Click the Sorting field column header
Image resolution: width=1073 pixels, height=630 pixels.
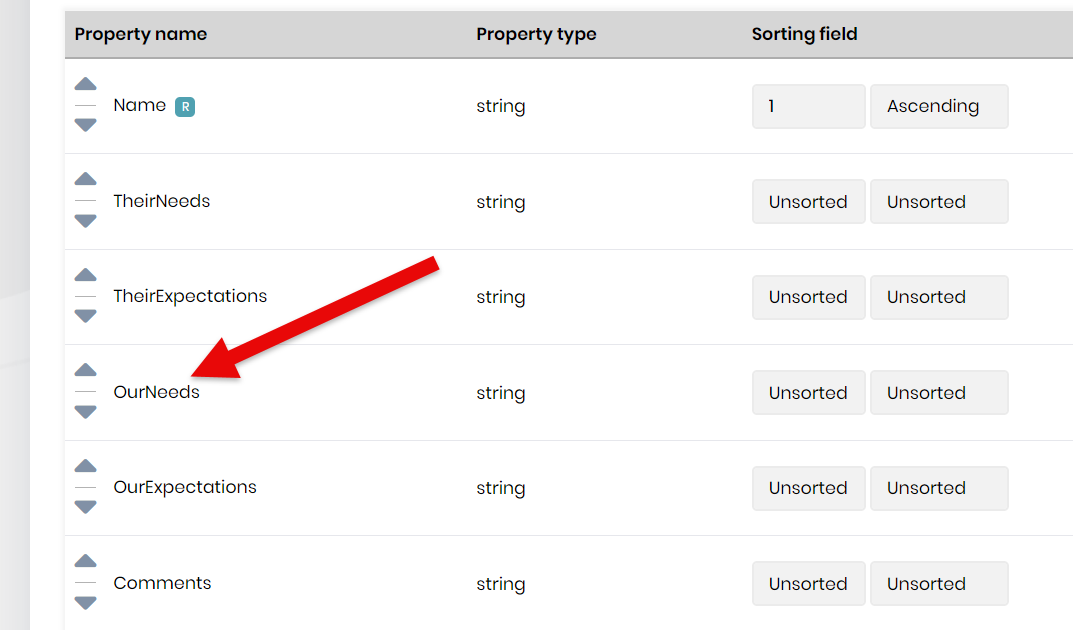(x=804, y=34)
